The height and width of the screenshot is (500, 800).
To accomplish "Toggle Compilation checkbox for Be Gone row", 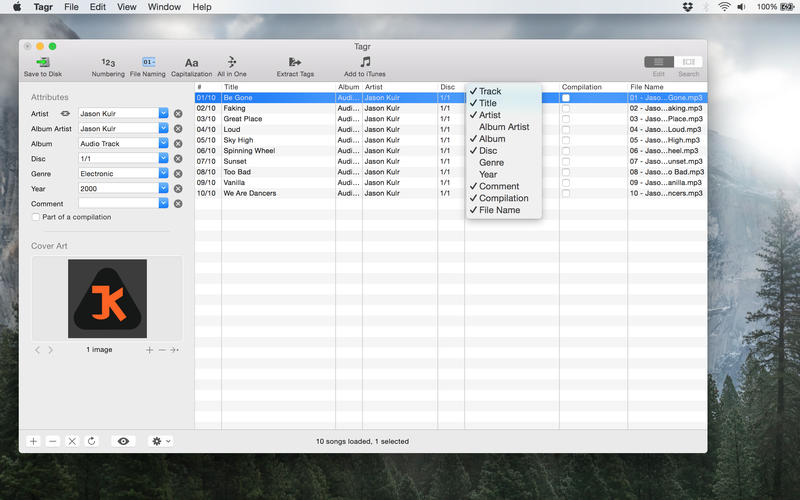I will coord(566,98).
